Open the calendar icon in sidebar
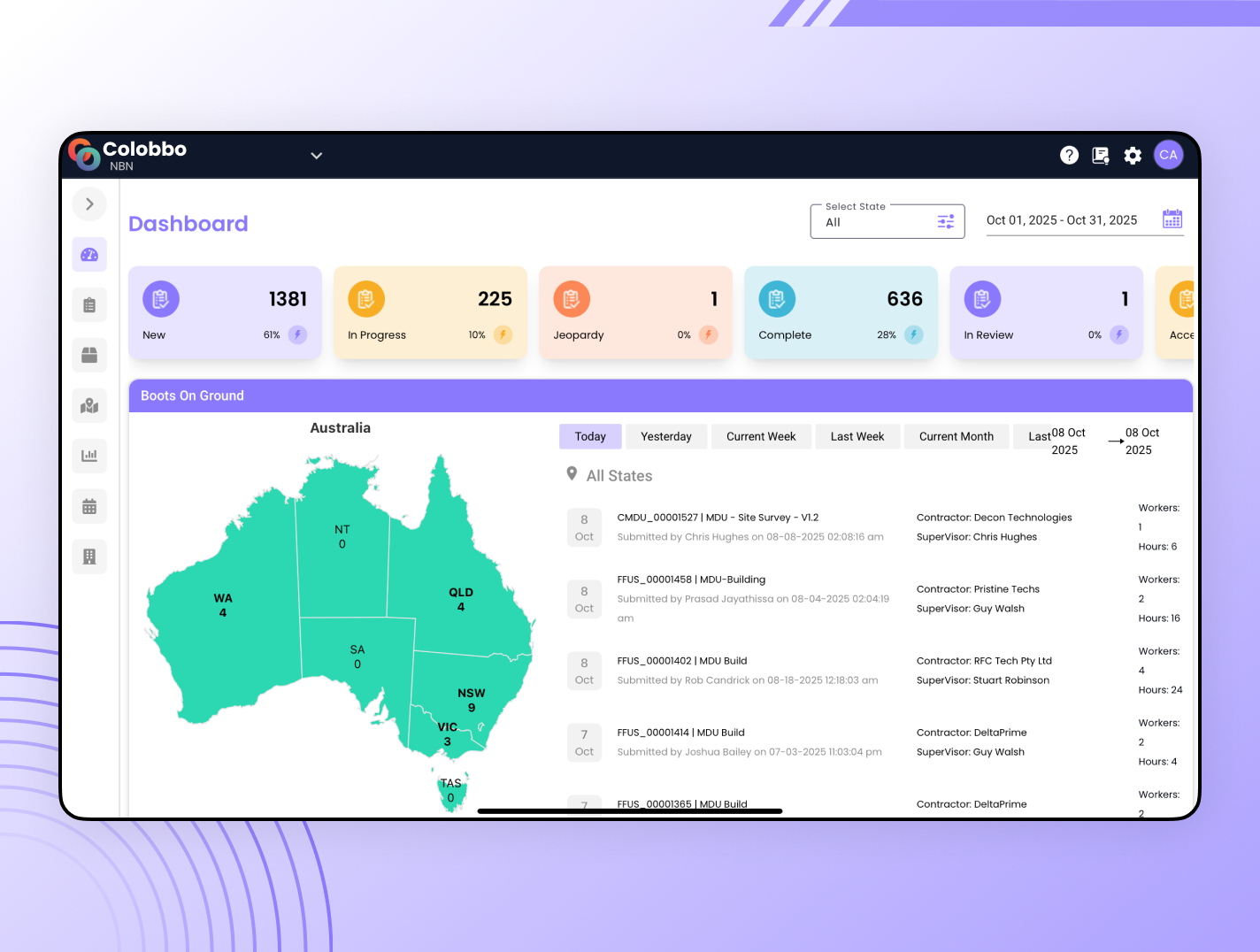 89,506
